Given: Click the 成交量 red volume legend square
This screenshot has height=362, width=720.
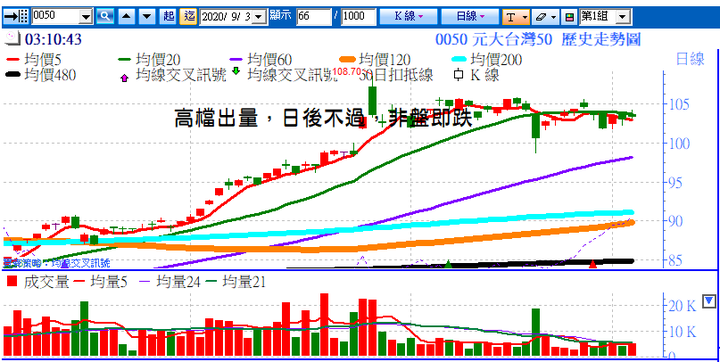Looking at the screenshot, I should point(13,282).
